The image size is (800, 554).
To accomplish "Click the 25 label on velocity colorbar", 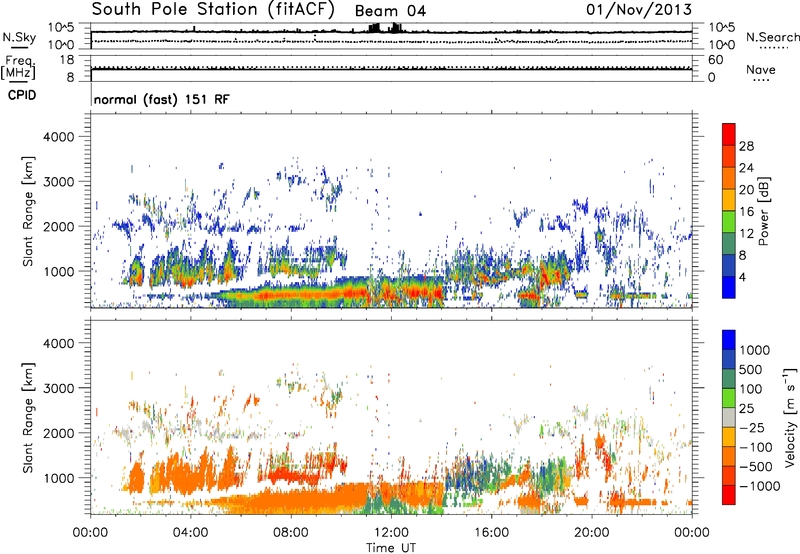I will (x=747, y=408).
